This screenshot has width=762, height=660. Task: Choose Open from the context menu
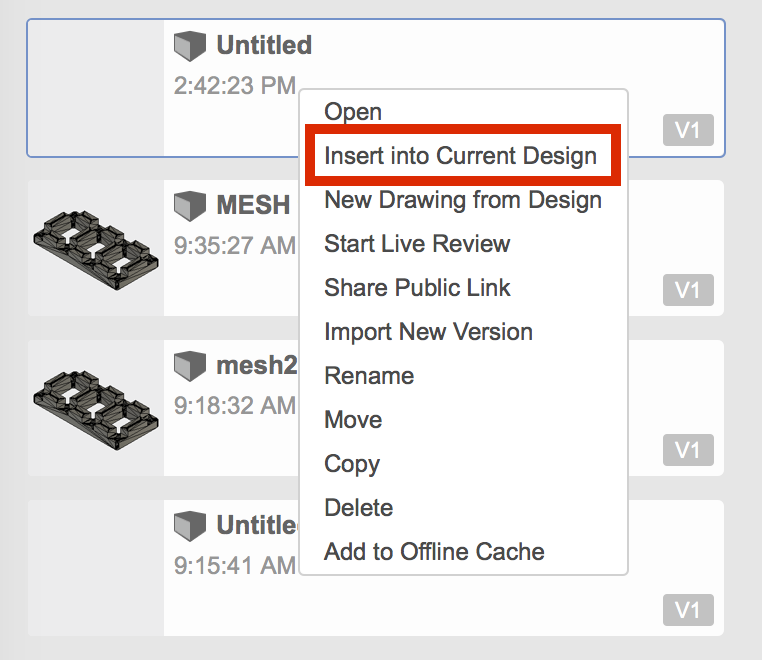point(353,112)
